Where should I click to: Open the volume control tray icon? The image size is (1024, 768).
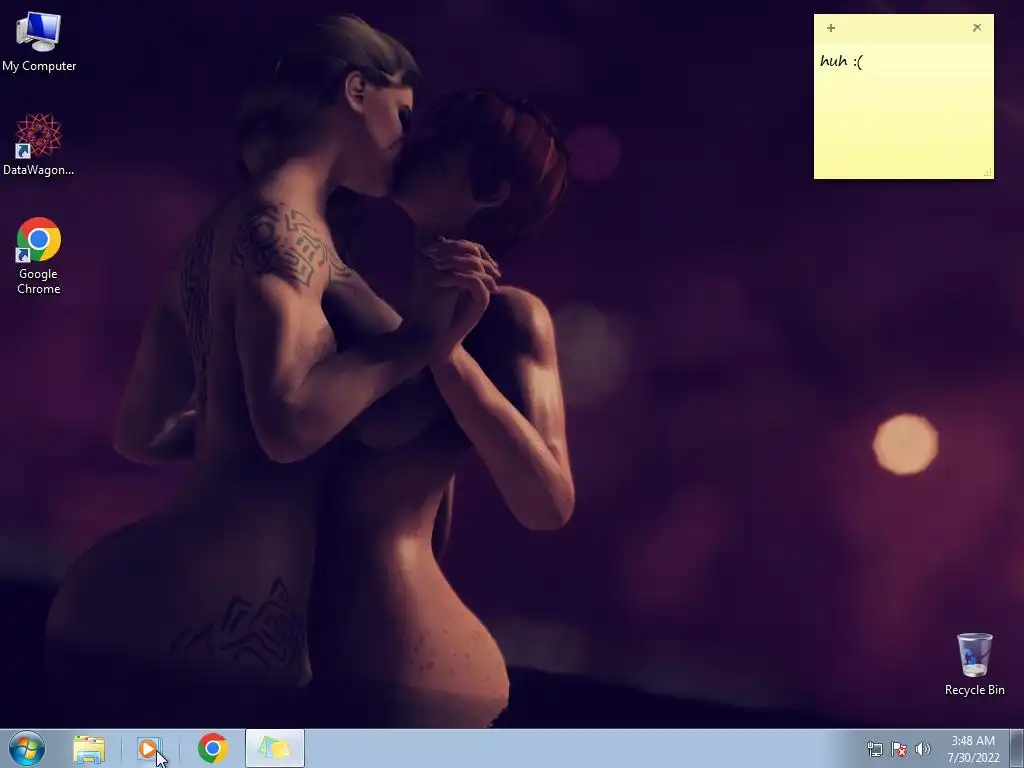pos(923,749)
